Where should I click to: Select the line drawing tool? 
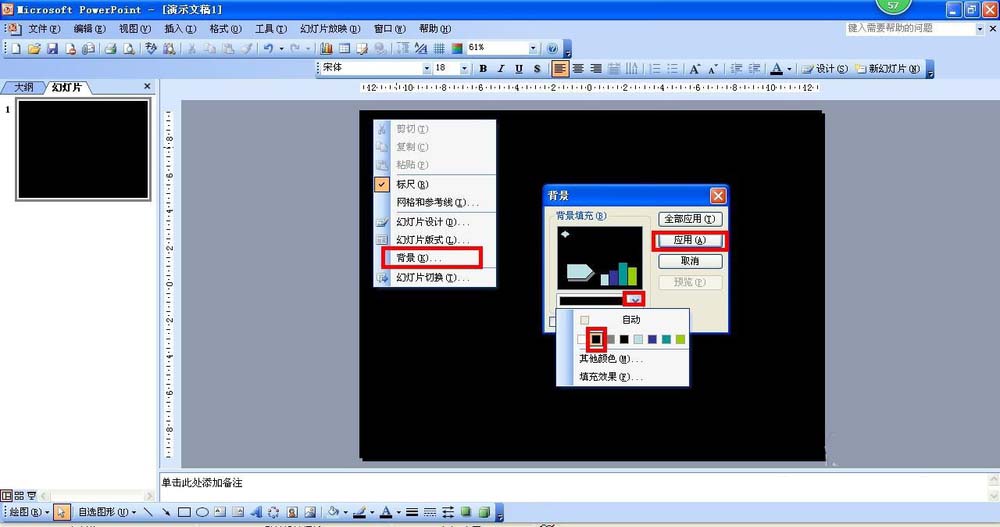148,512
